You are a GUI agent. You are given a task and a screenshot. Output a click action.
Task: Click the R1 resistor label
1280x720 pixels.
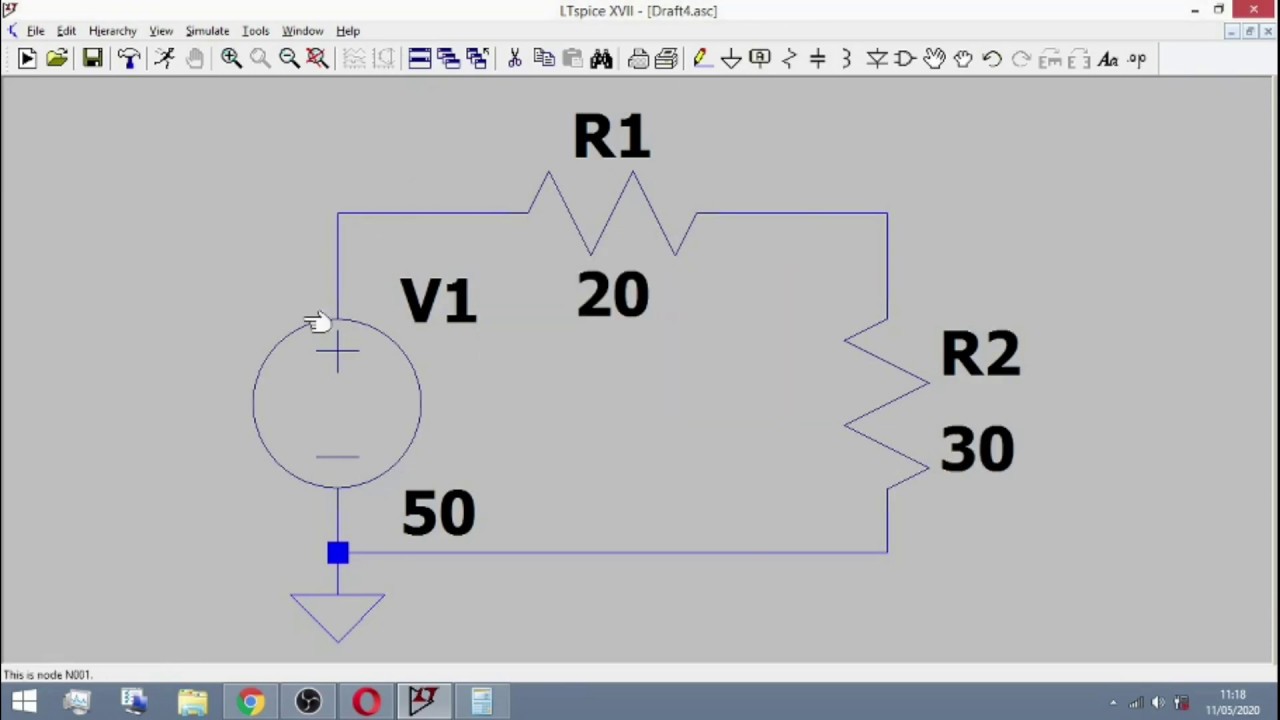612,136
